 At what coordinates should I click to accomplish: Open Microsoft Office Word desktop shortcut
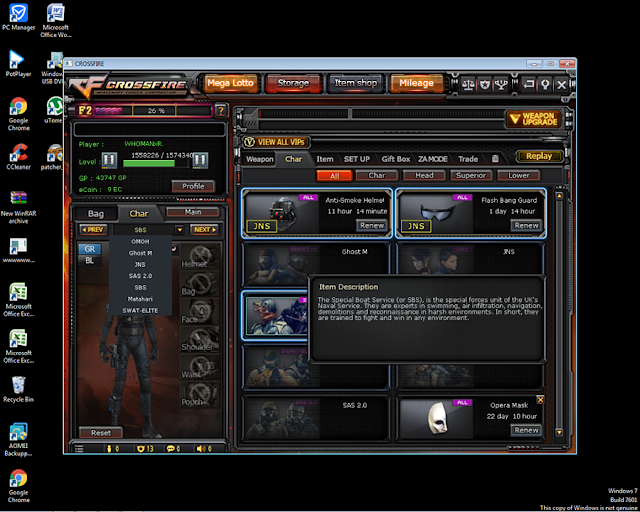pos(56,20)
